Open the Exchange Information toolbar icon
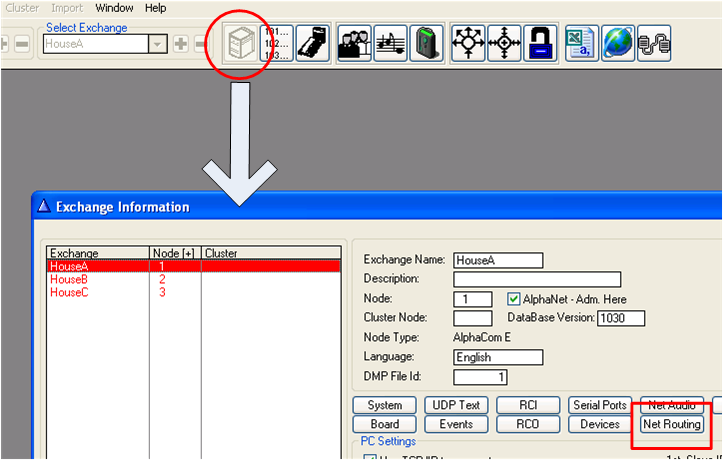723x460 pixels. point(238,43)
